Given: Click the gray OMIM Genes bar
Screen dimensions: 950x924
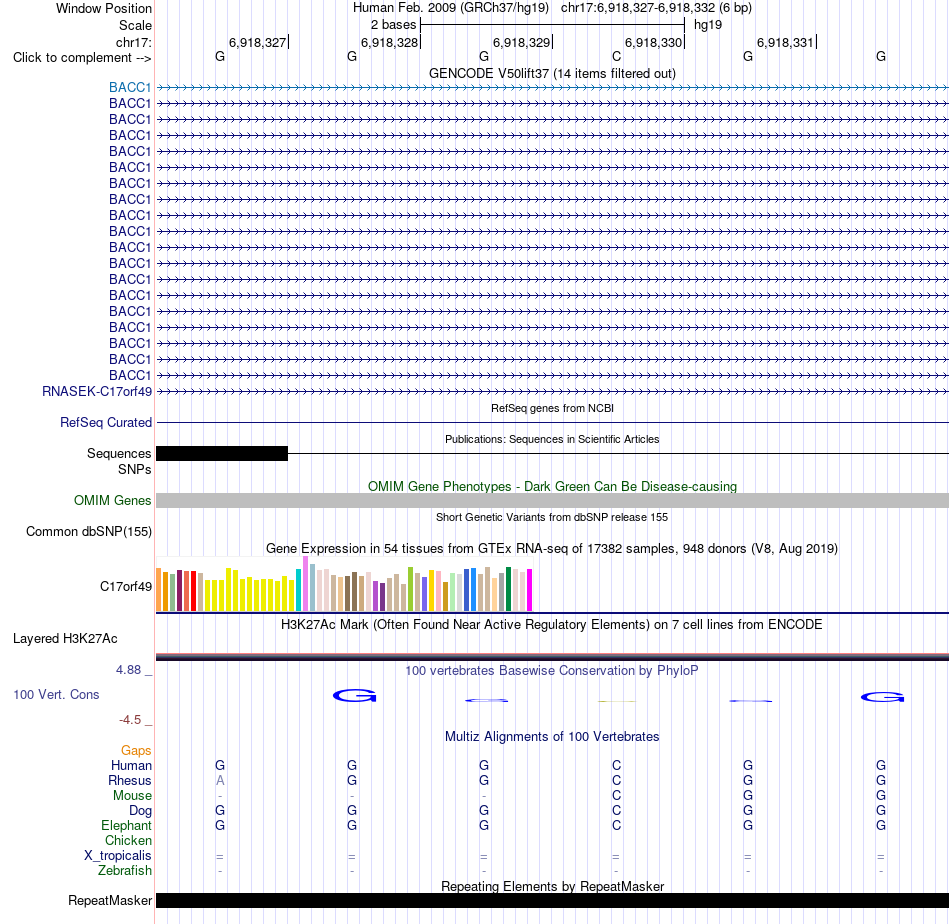Looking at the screenshot, I should [x=553, y=500].
